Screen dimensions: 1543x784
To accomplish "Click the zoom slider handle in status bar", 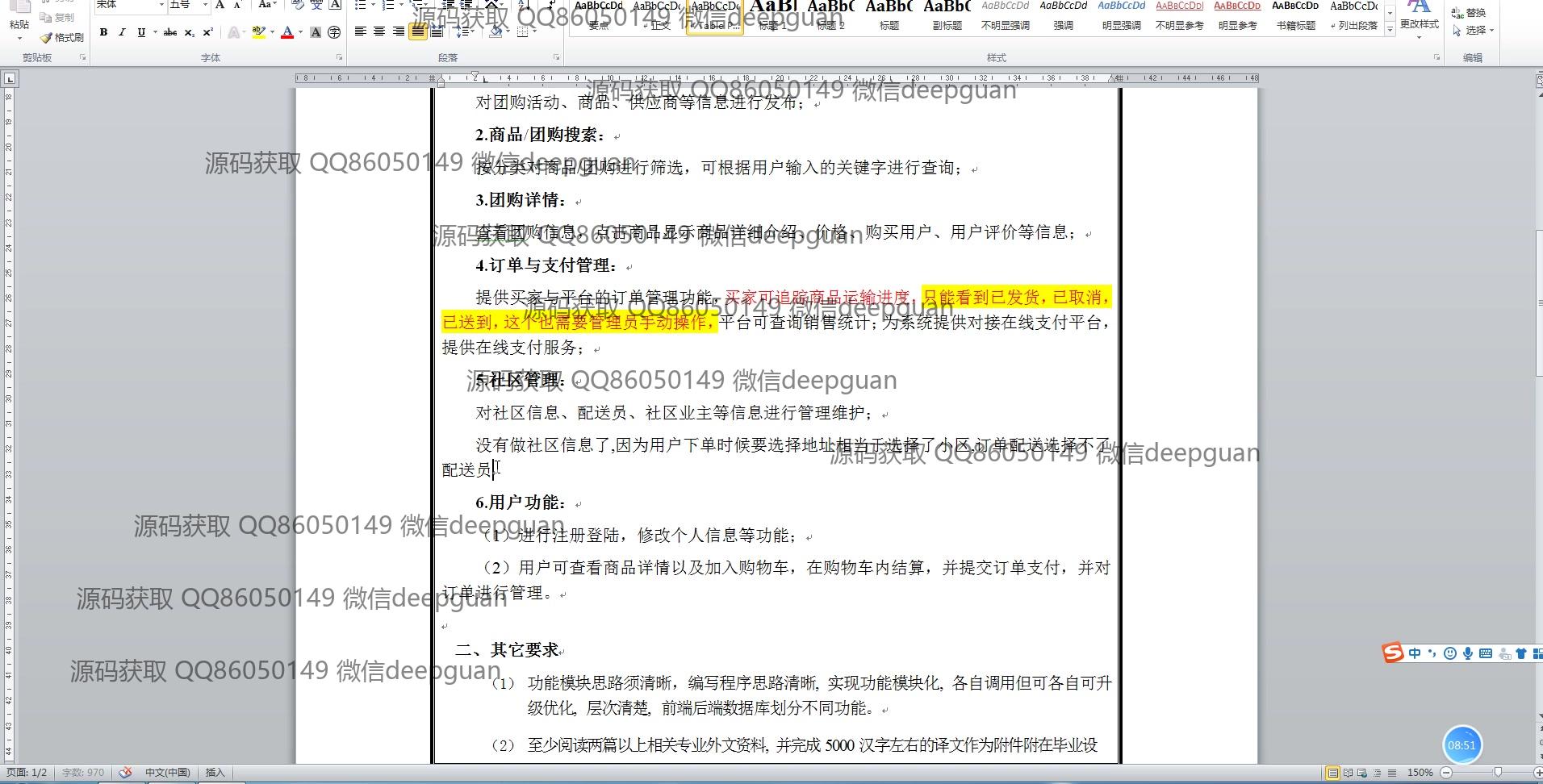I will pos(1498,773).
